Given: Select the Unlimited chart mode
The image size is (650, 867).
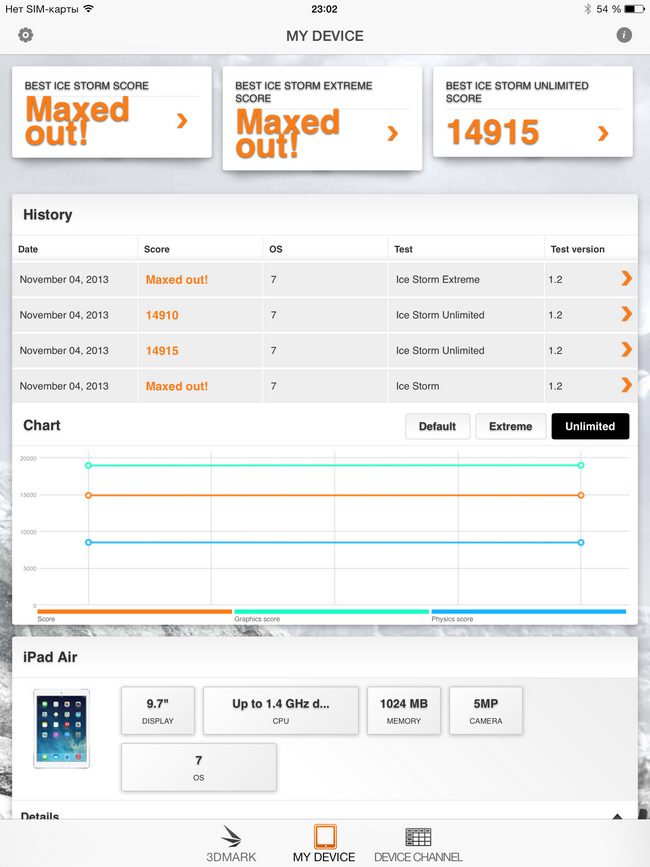Looking at the screenshot, I should pos(590,426).
